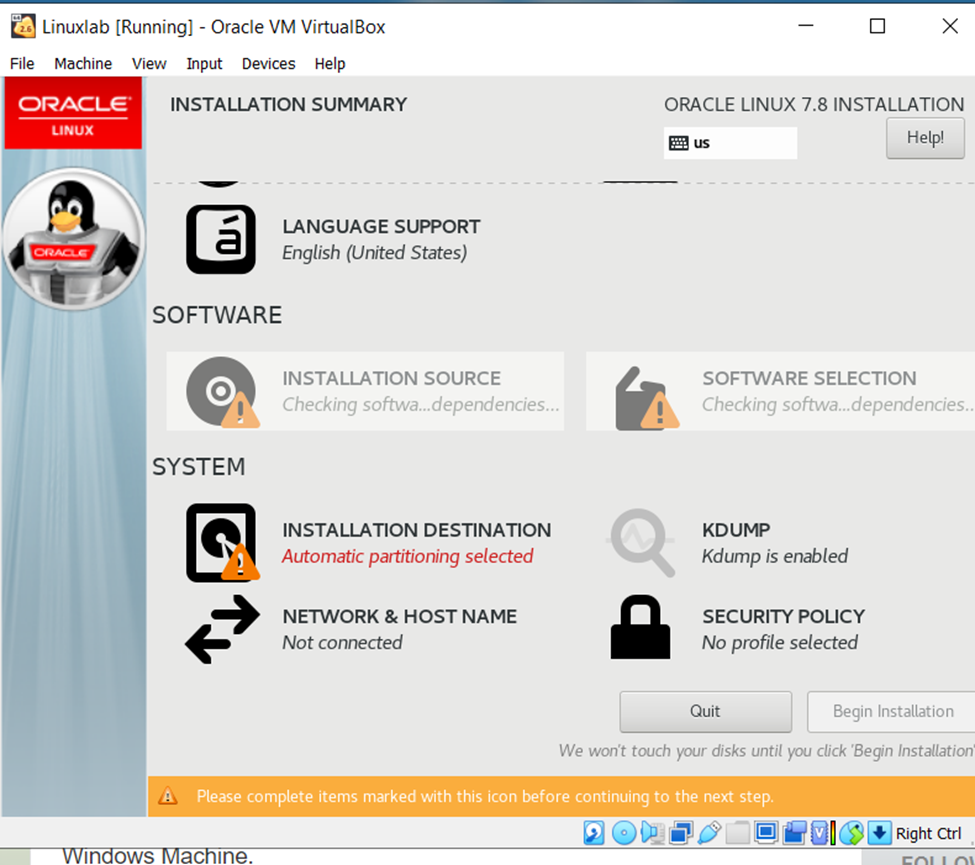975x865 pixels.
Task: Click the Oracle penguin mascot image
Action: pyautogui.click(x=73, y=239)
